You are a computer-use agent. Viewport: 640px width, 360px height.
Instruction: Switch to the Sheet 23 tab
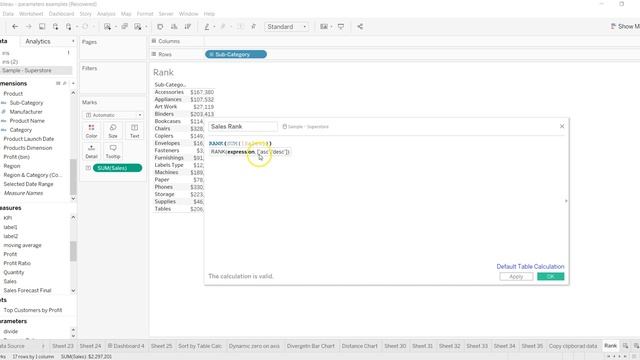[63, 346]
